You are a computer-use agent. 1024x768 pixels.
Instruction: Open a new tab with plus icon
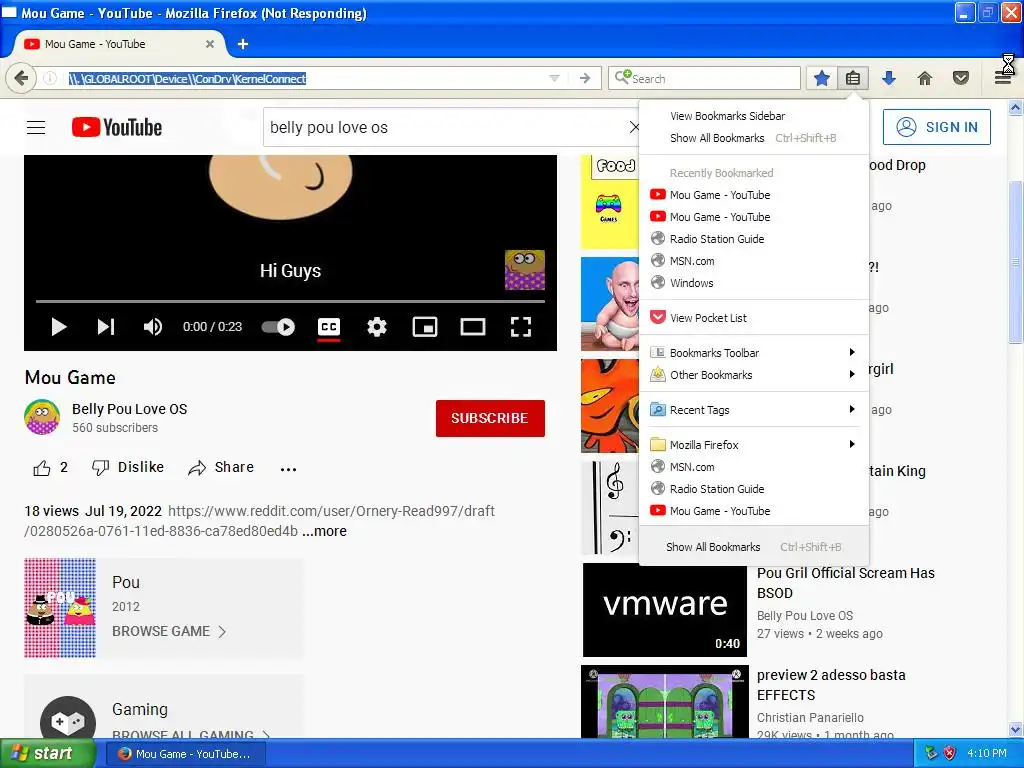point(243,44)
